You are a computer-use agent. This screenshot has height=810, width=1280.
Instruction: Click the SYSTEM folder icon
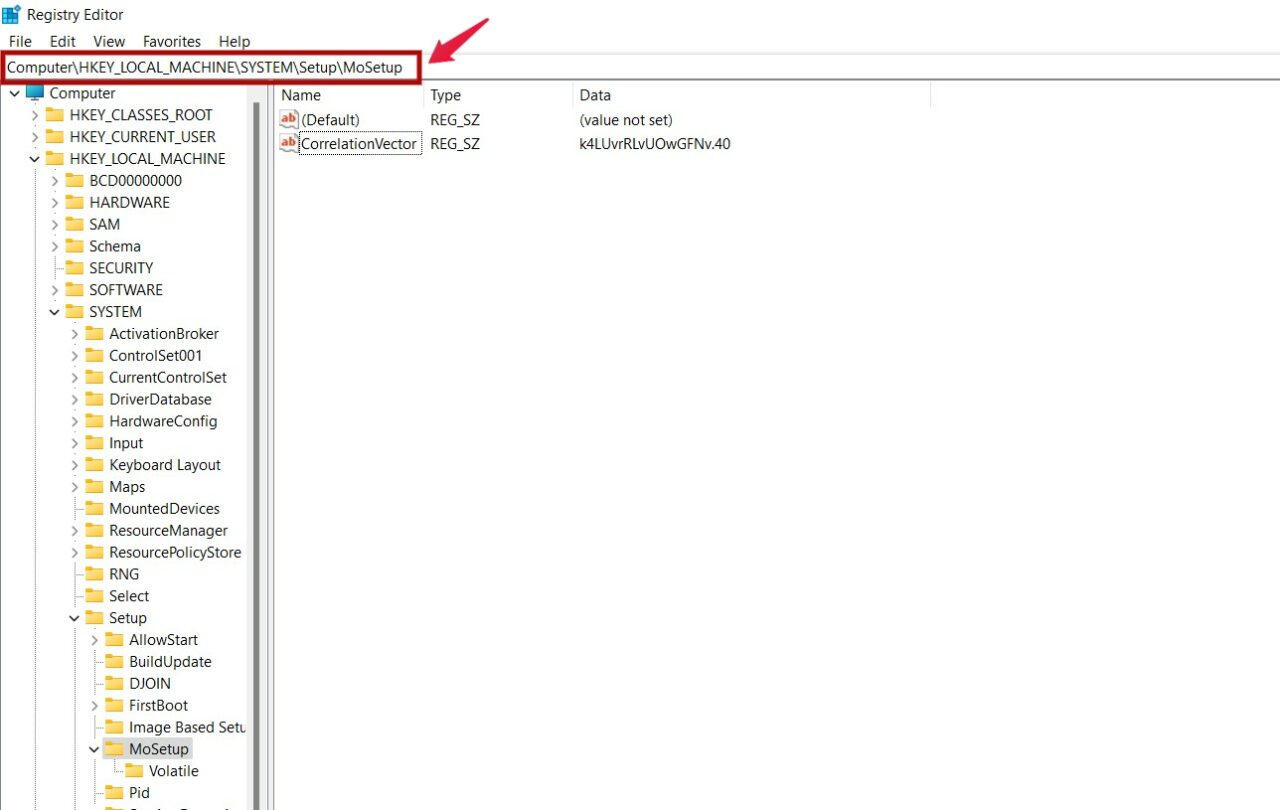click(x=74, y=312)
